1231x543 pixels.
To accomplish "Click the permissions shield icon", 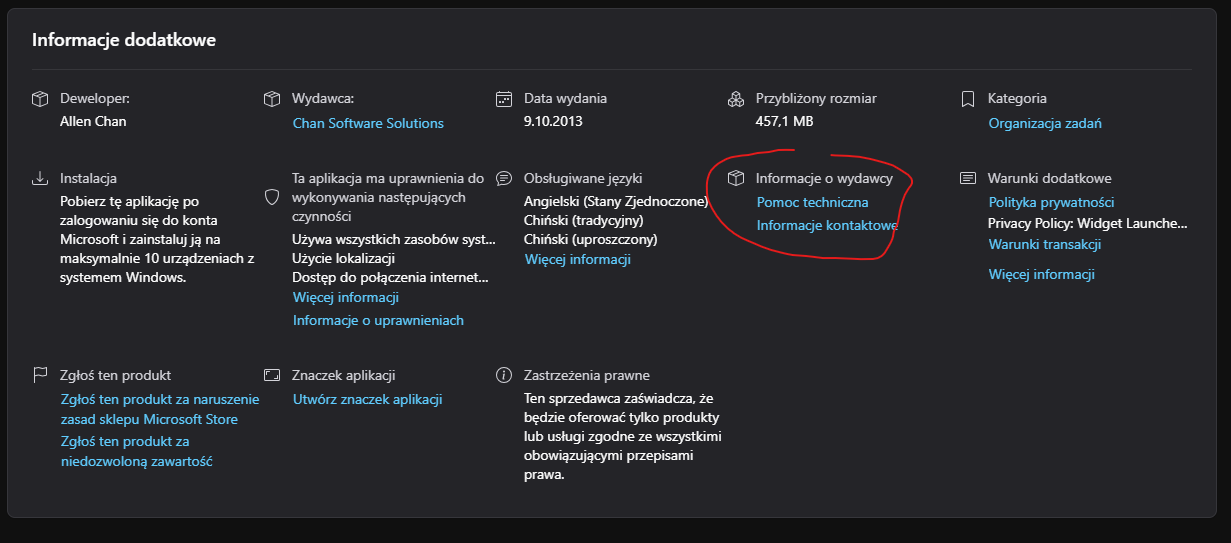I will point(271,197).
